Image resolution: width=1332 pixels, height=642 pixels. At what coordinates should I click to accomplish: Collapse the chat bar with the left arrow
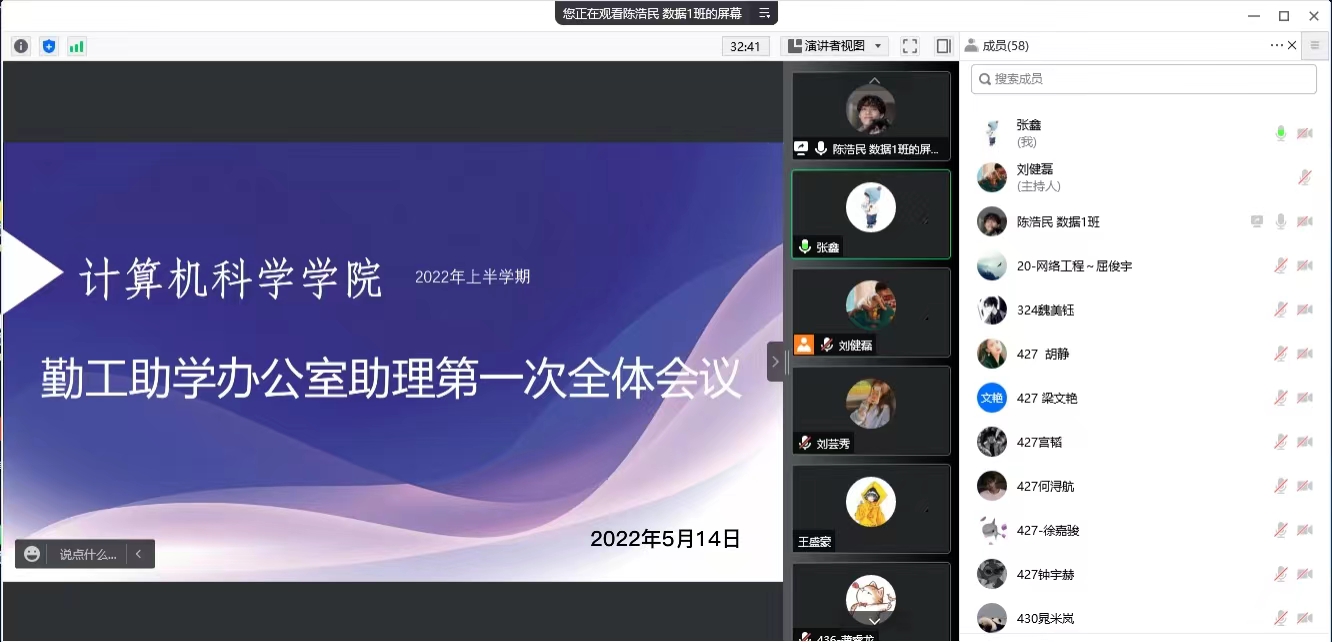pyautogui.click(x=139, y=554)
